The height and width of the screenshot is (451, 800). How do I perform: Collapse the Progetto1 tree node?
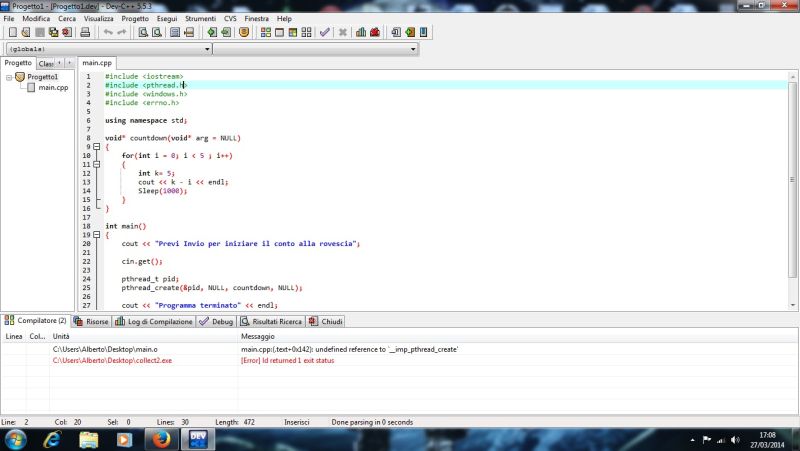click(x=9, y=78)
